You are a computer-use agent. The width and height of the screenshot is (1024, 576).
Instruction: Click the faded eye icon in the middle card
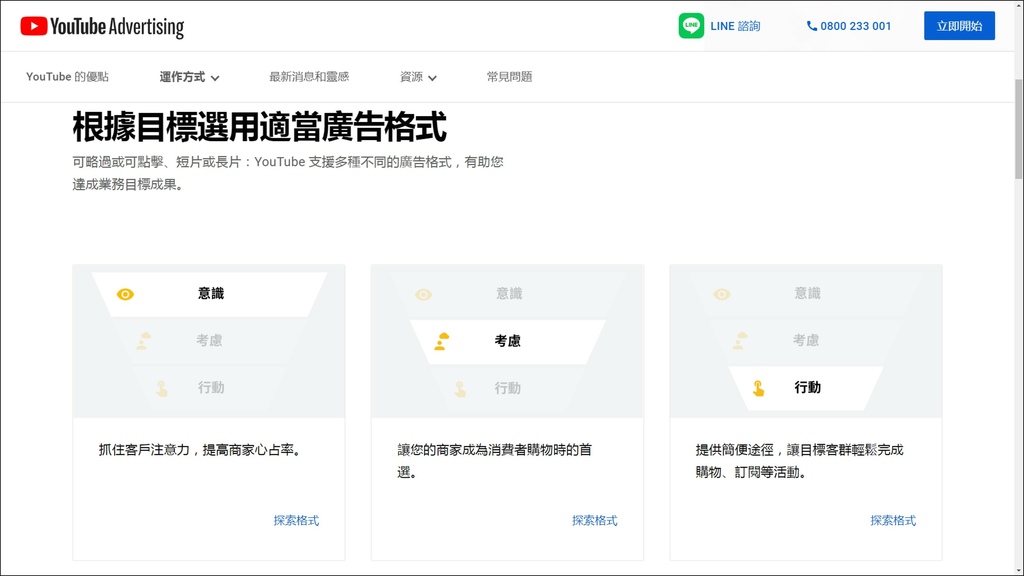click(424, 295)
